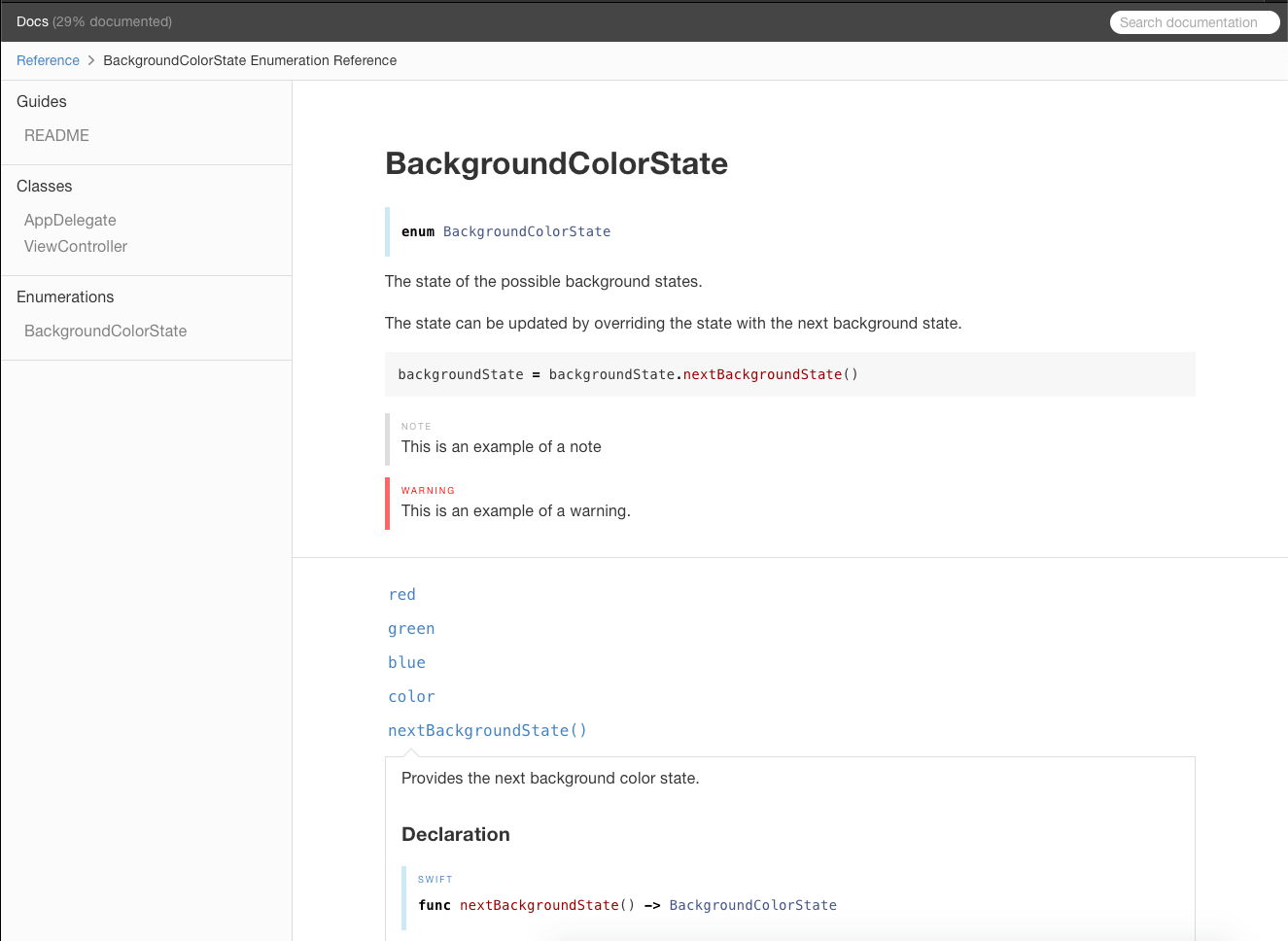The image size is (1288, 941).
Task: Click the Docs home link in header
Action: (x=32, y=21)
